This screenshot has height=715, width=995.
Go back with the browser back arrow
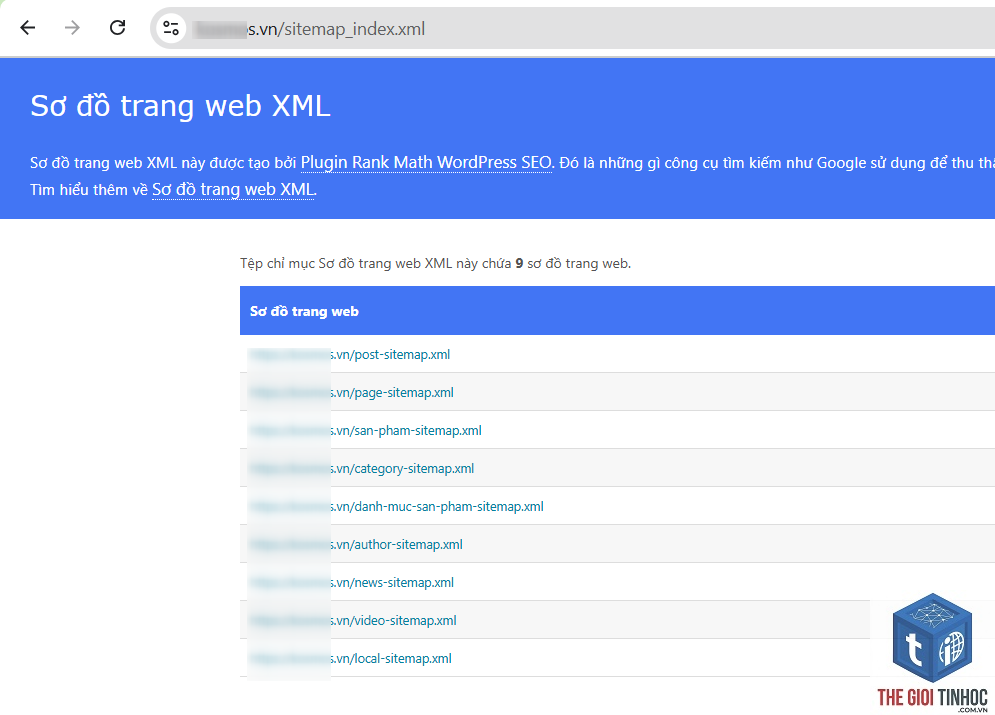(x=27, y=28)
